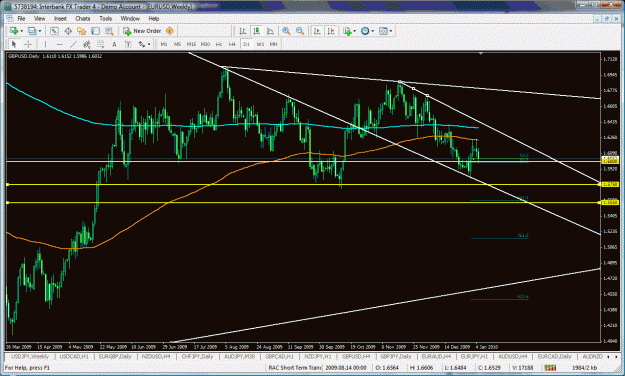The width and height of the screenshot is (625, 376).
Task: Set timeframe to H4
Action: point(232,44)
